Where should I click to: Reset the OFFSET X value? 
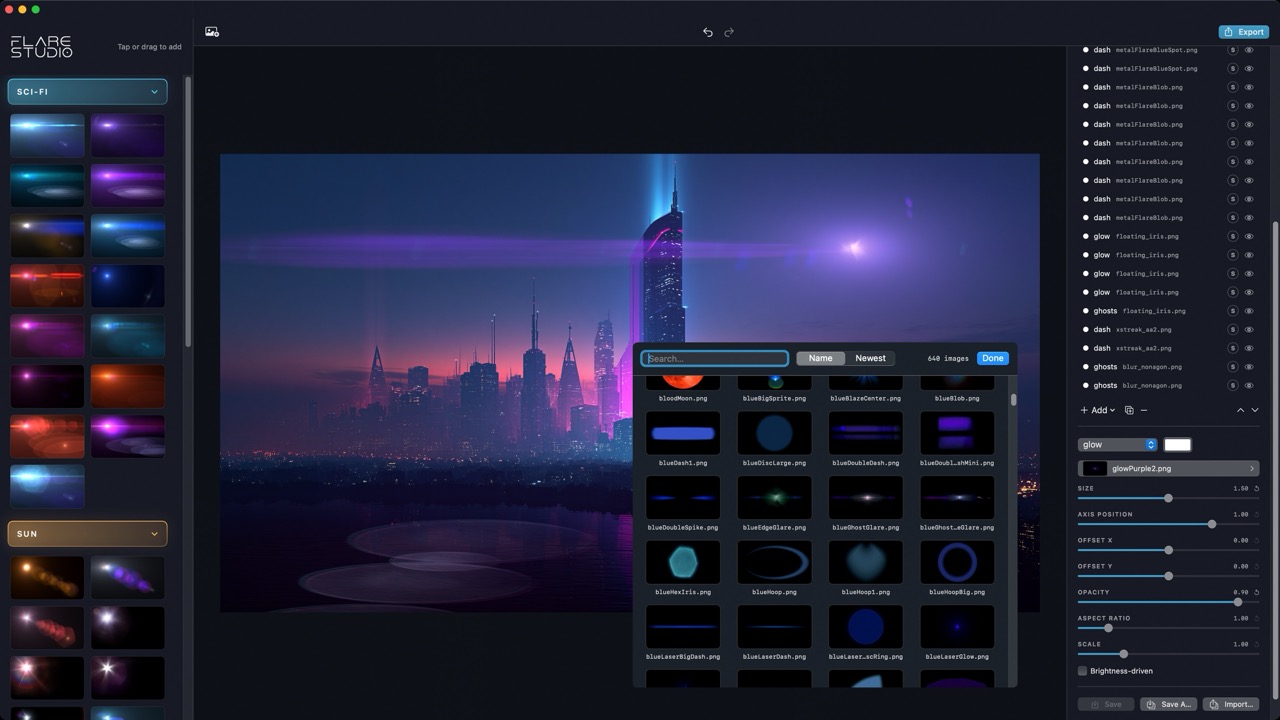(1256, 541)
